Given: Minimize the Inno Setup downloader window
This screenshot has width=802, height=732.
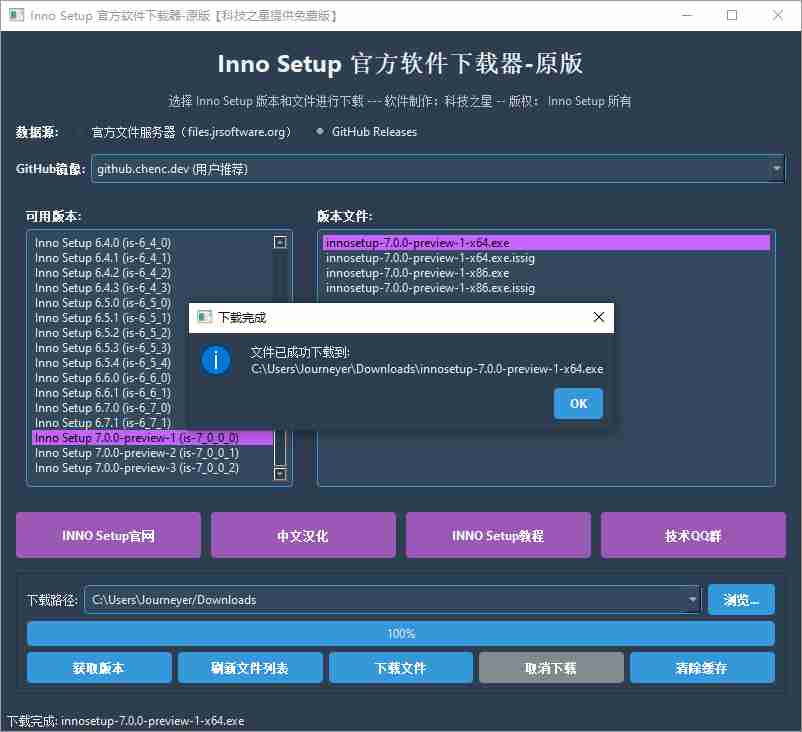Looking at the screenshot, I should [x=687, y=15].
